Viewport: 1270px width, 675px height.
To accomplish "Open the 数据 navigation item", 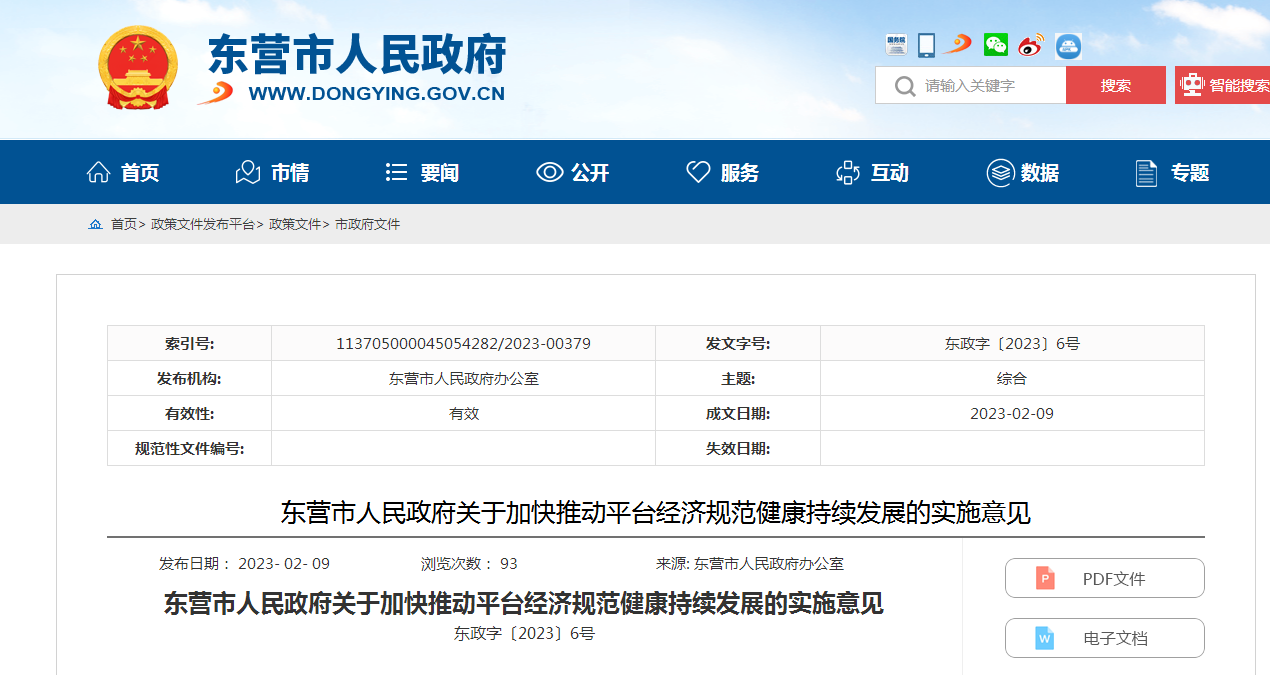I will click(1023, 173).
